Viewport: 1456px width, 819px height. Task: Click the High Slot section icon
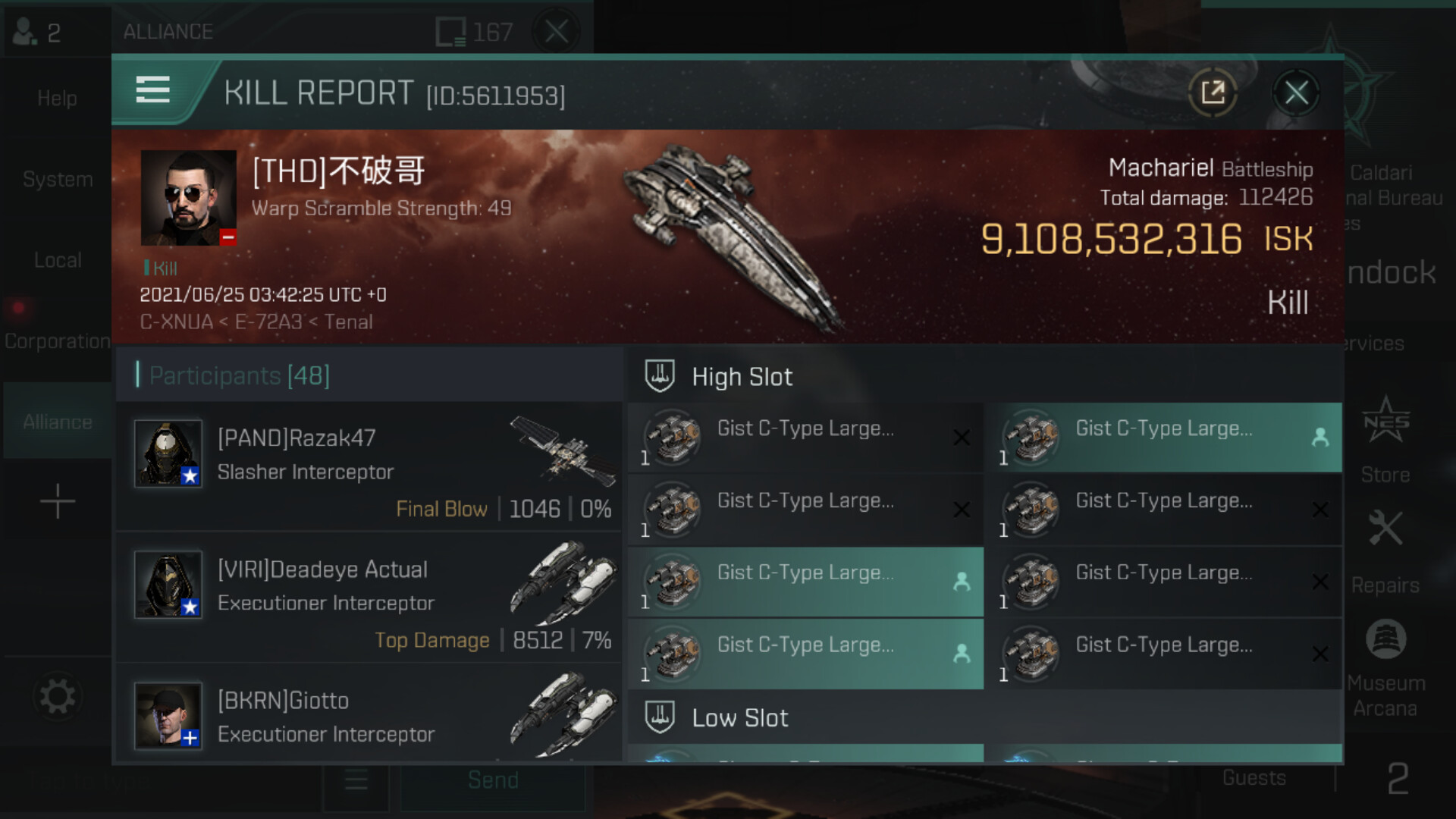(x=659, y=376)
